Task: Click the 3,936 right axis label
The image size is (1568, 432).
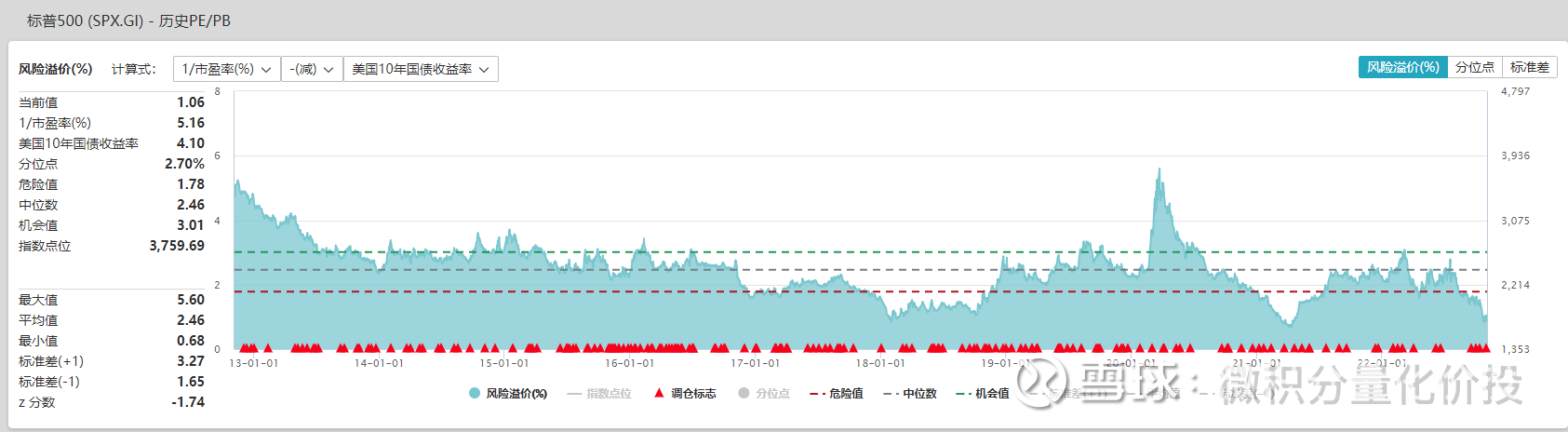Action: point(1515,155)
